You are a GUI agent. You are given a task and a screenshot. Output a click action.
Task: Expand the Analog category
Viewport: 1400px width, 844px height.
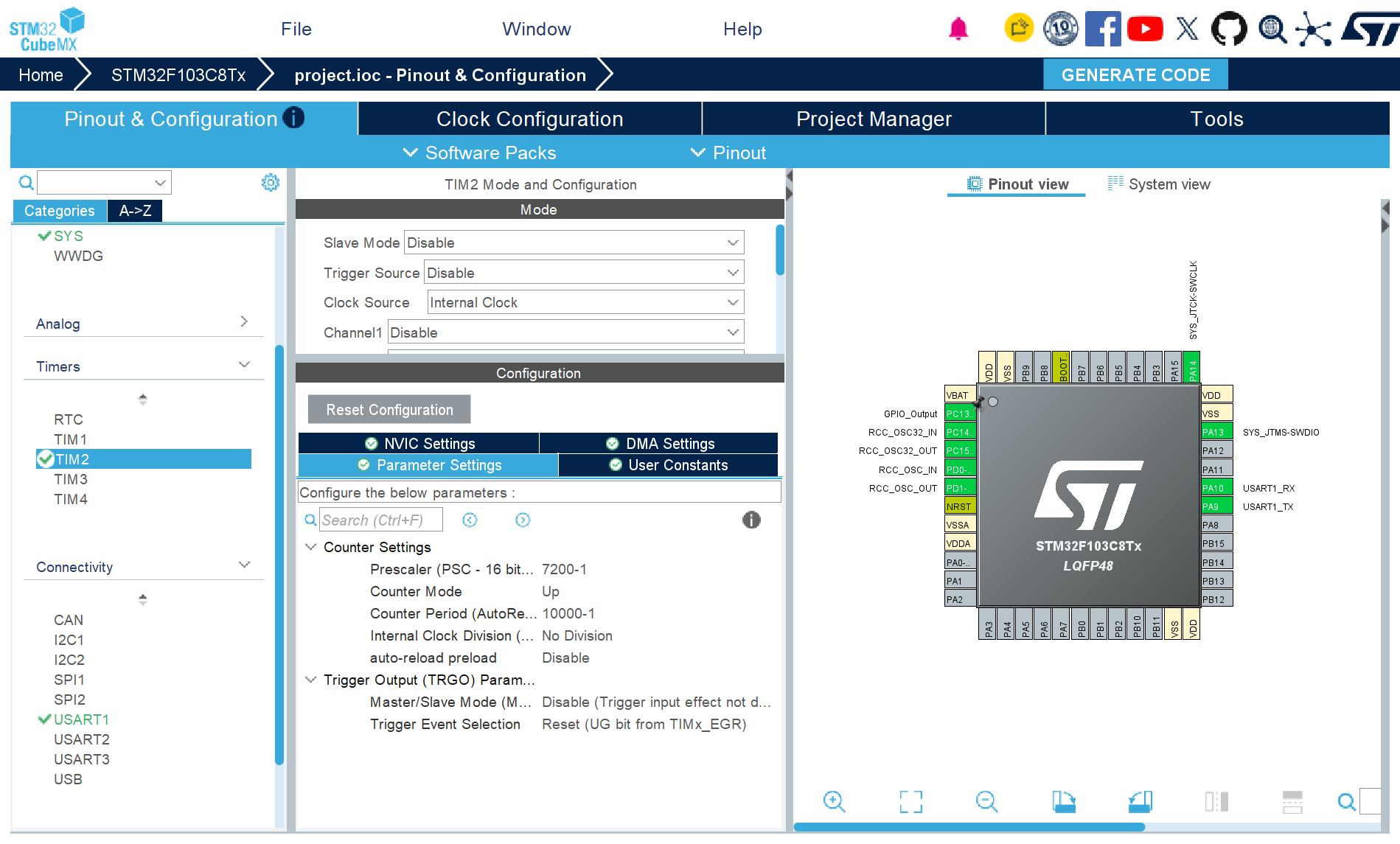click(x=244, y=322)
